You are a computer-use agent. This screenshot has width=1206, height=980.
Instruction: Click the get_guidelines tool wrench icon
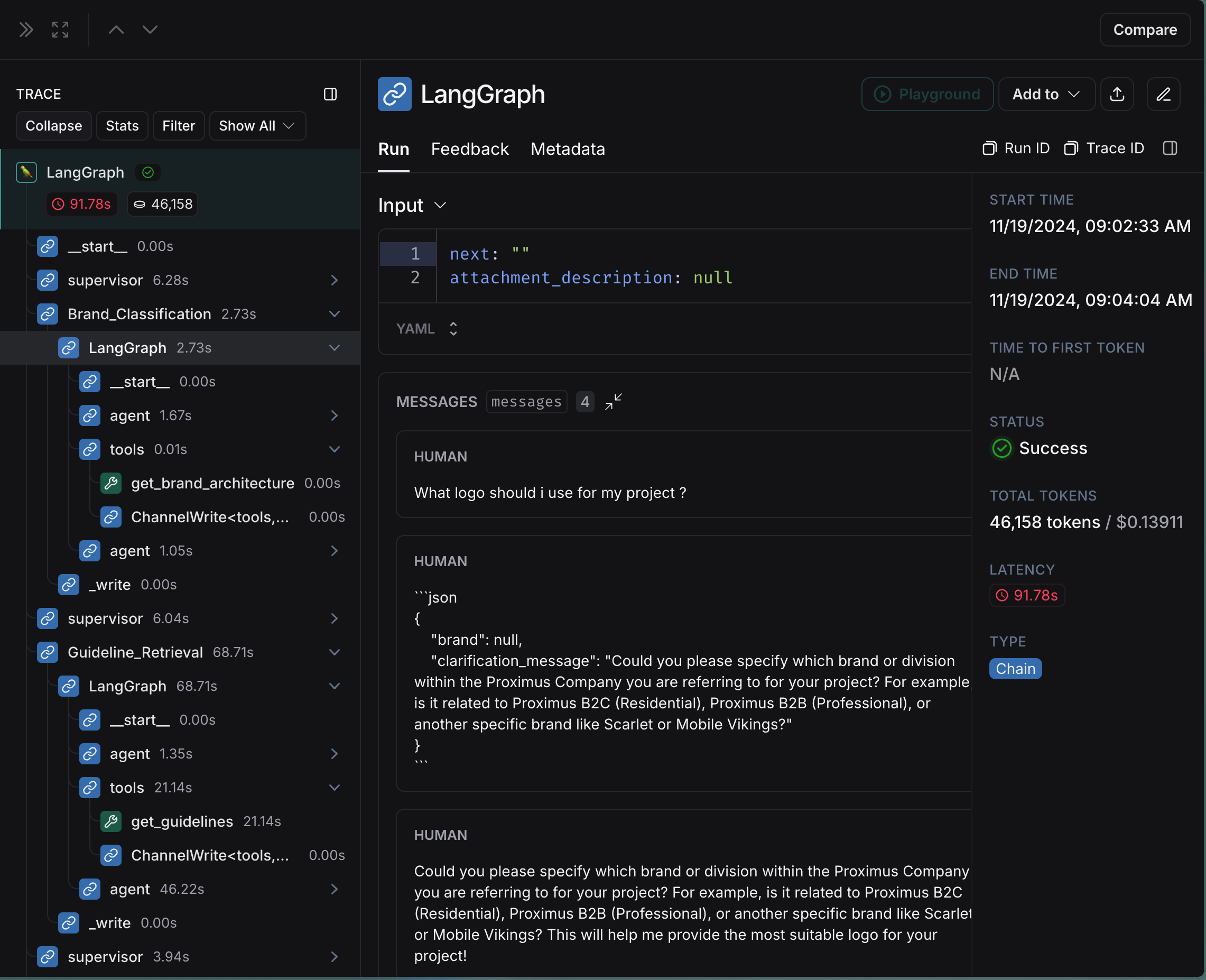point(111,821)
